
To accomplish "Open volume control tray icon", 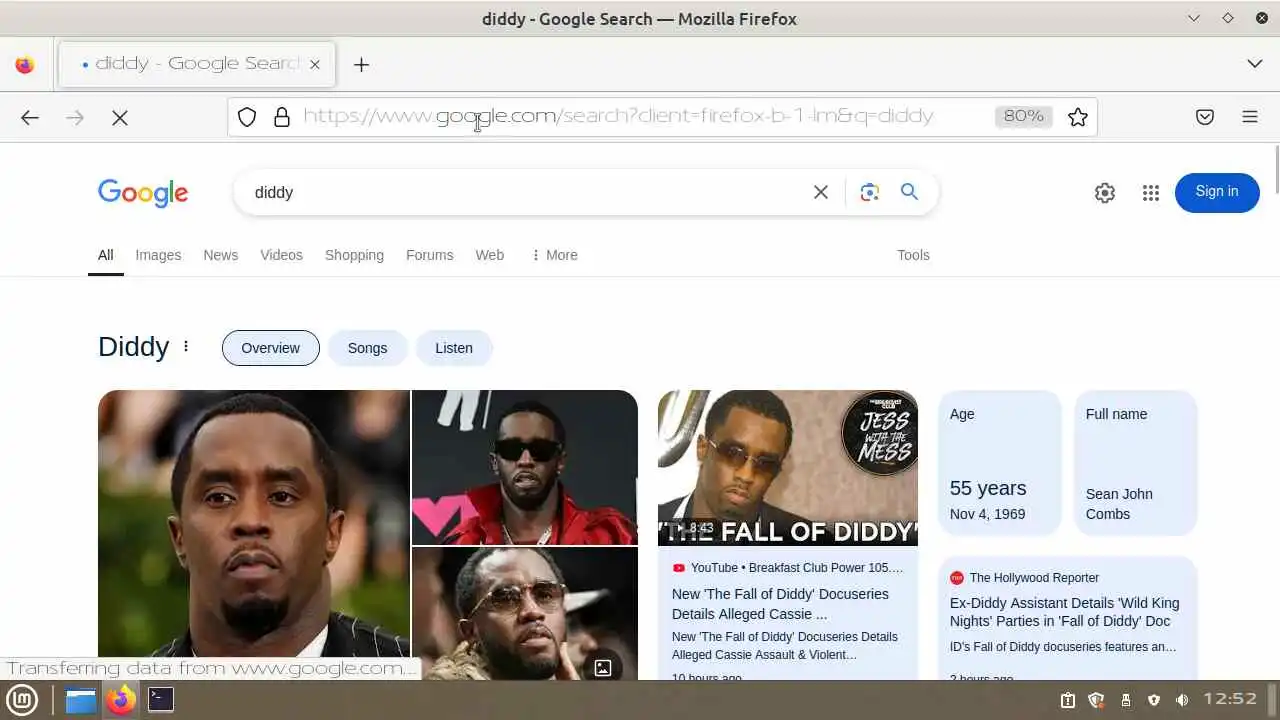I will 1182,700.
